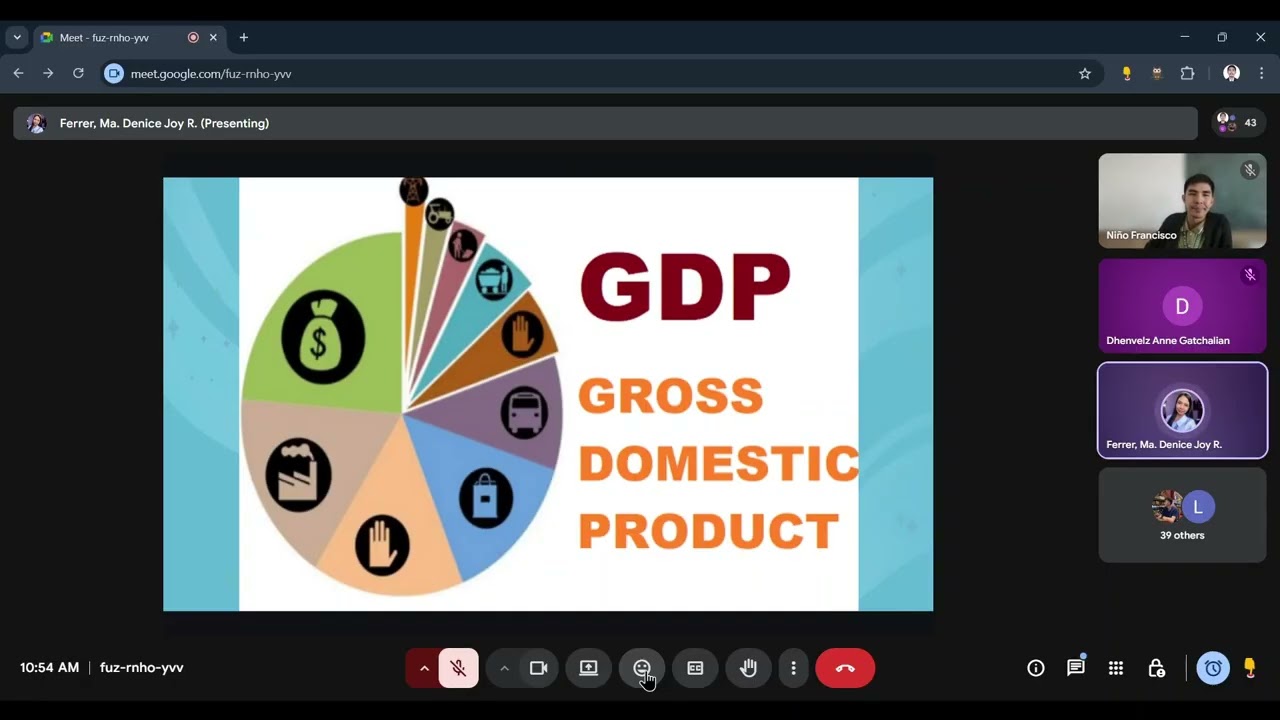Turn off the camera button

point(539,668)
